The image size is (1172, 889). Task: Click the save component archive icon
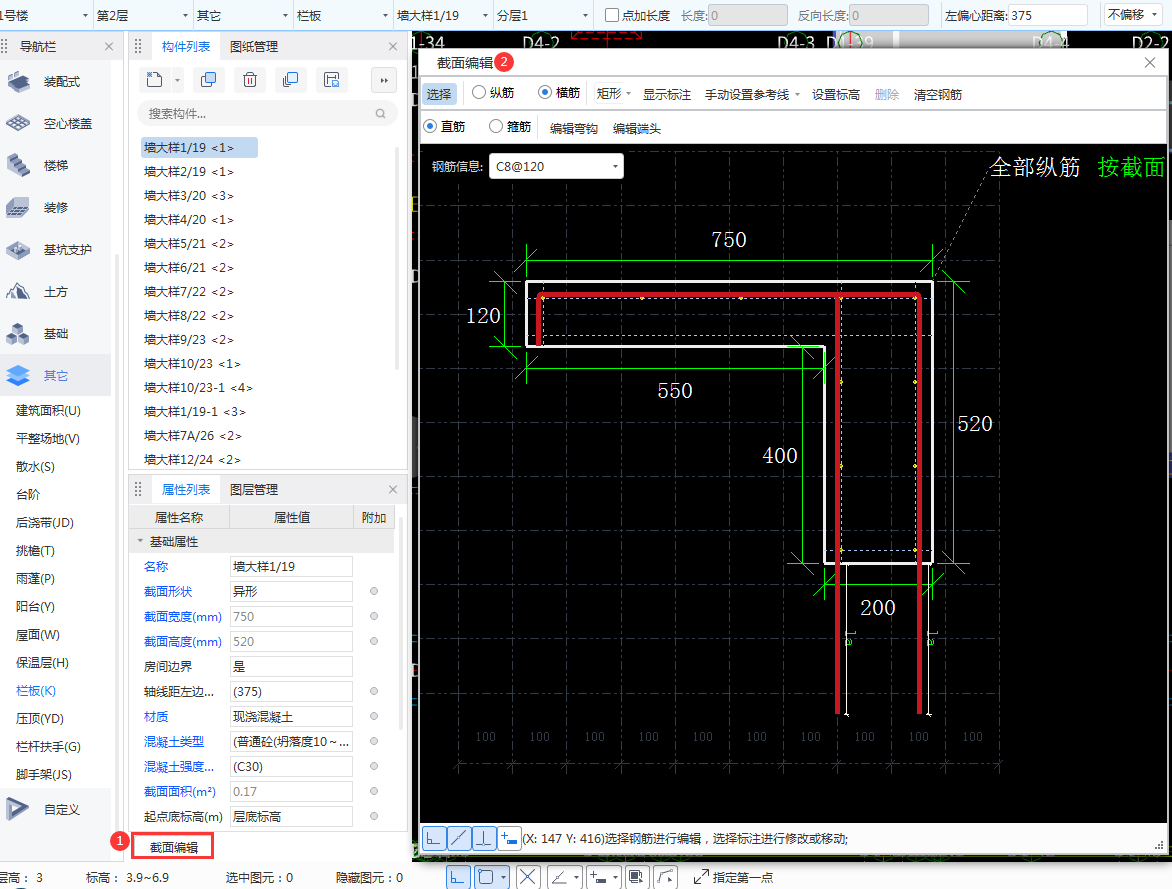pos(332,79)
